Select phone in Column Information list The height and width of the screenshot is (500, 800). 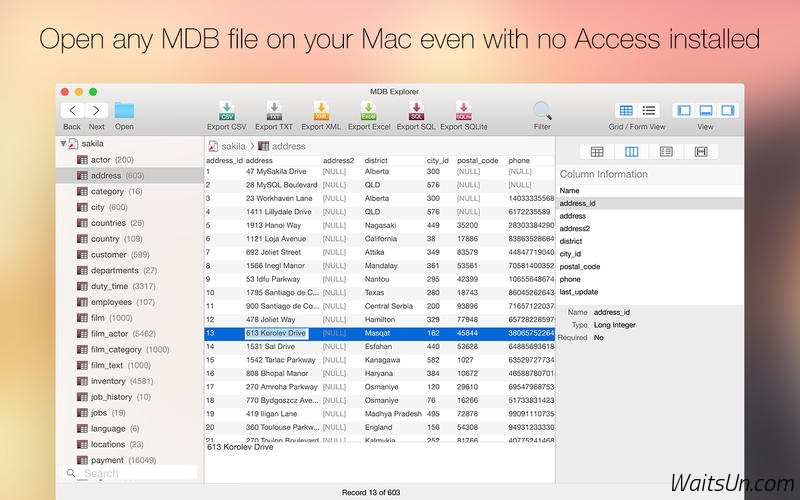click(649, 279)
